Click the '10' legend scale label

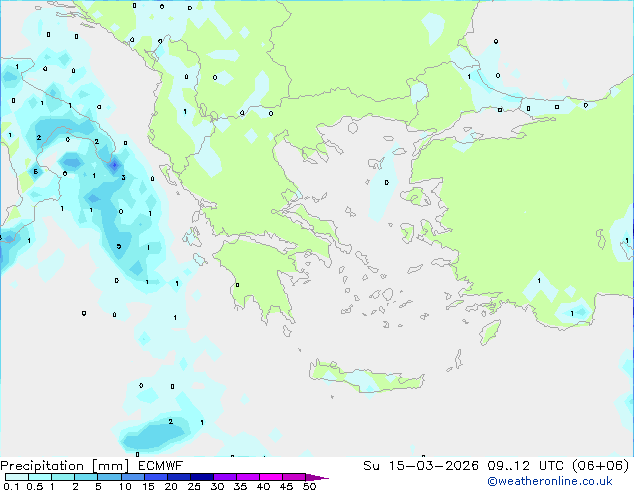[x=125, y=486]
